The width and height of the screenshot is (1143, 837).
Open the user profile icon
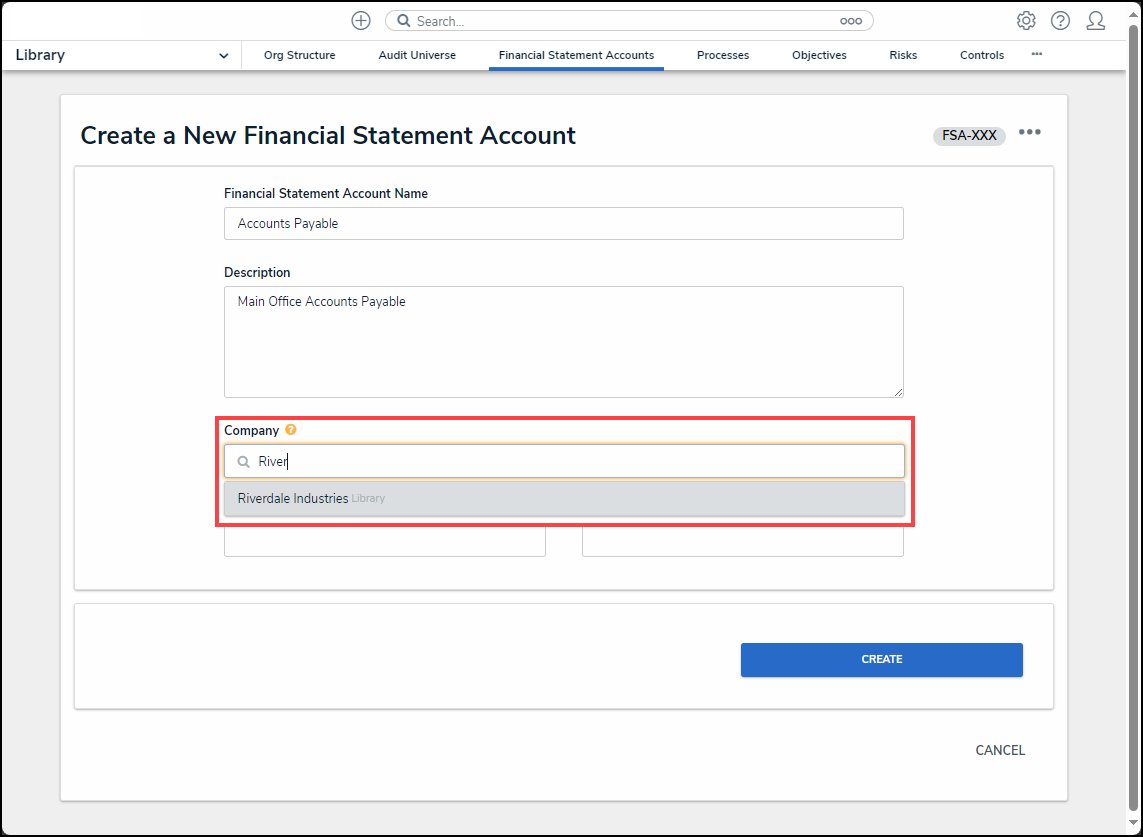tap(1095, 20)
